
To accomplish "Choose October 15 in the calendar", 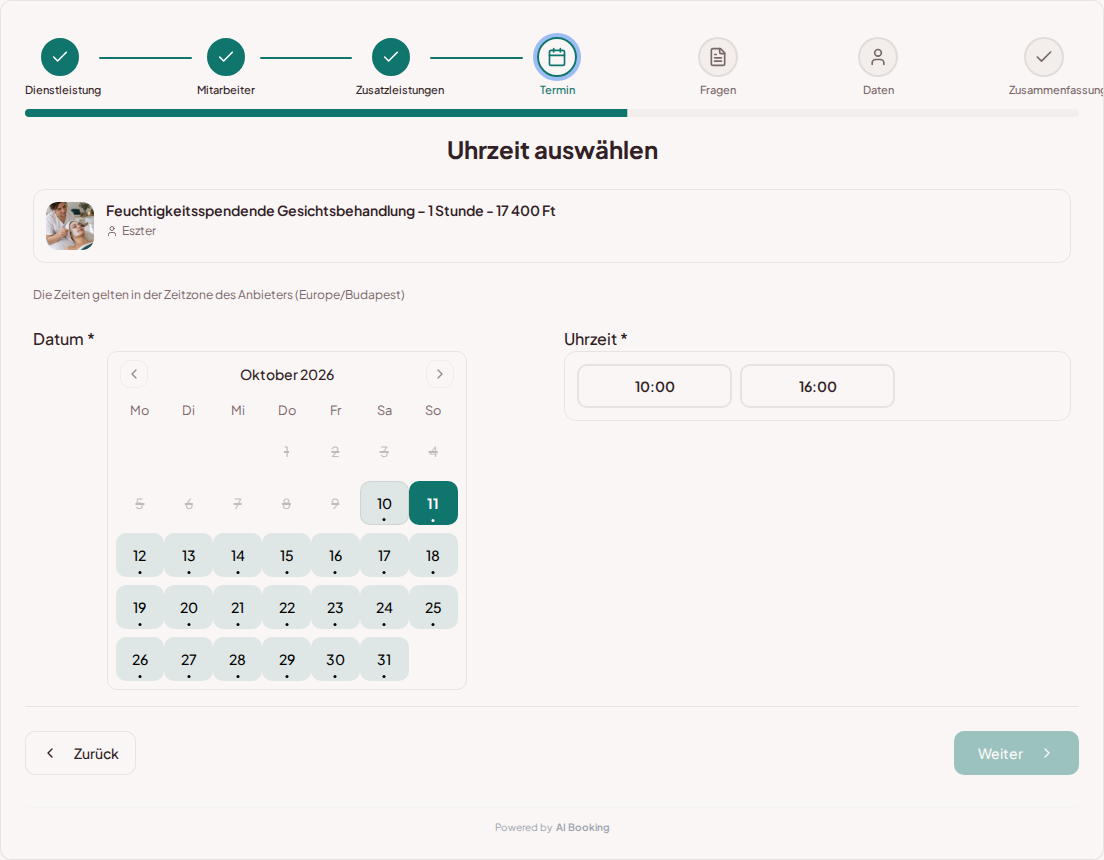I will click(287, 555).
